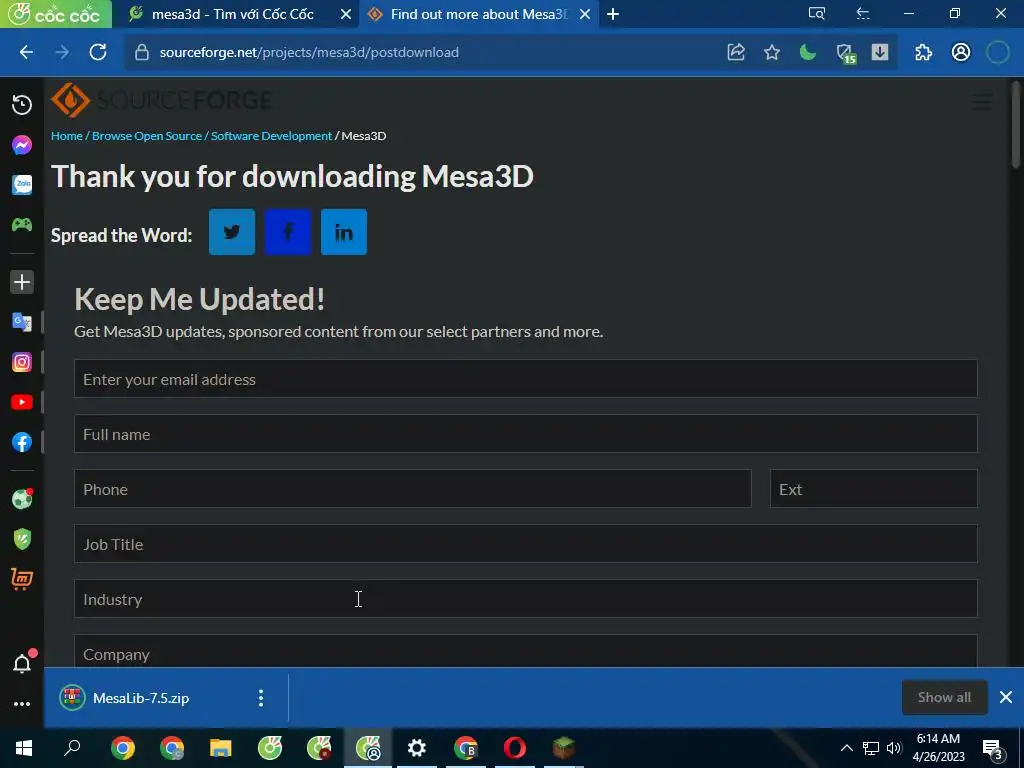Open Windows taskbar search
The height and width of the screenshot is (768, 1024).
[x=72, y=748]
